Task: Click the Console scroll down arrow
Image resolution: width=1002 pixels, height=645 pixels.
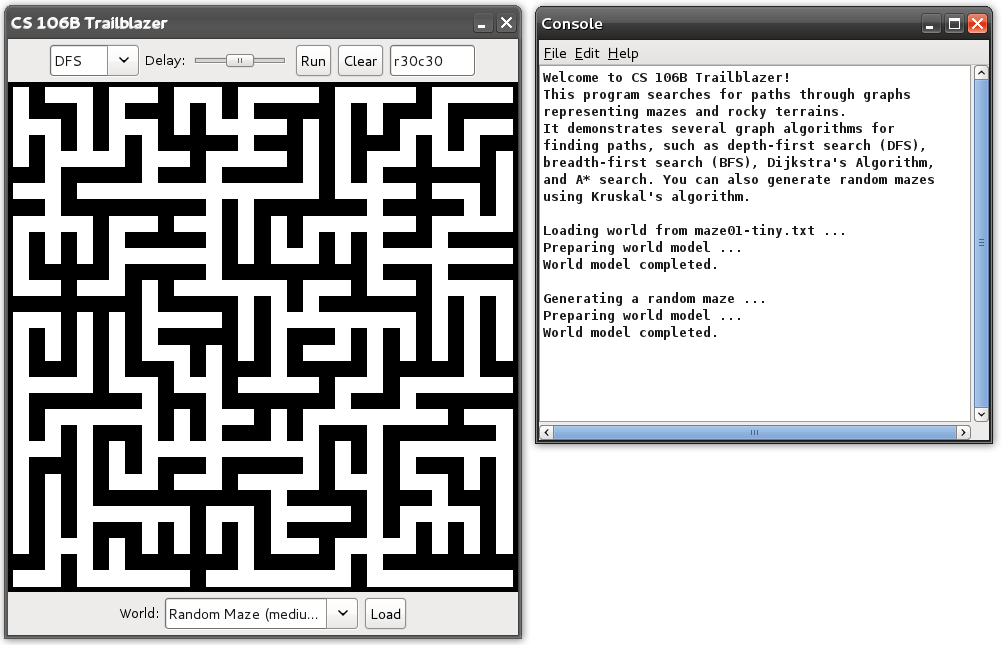Action: [x=981, y=414]
